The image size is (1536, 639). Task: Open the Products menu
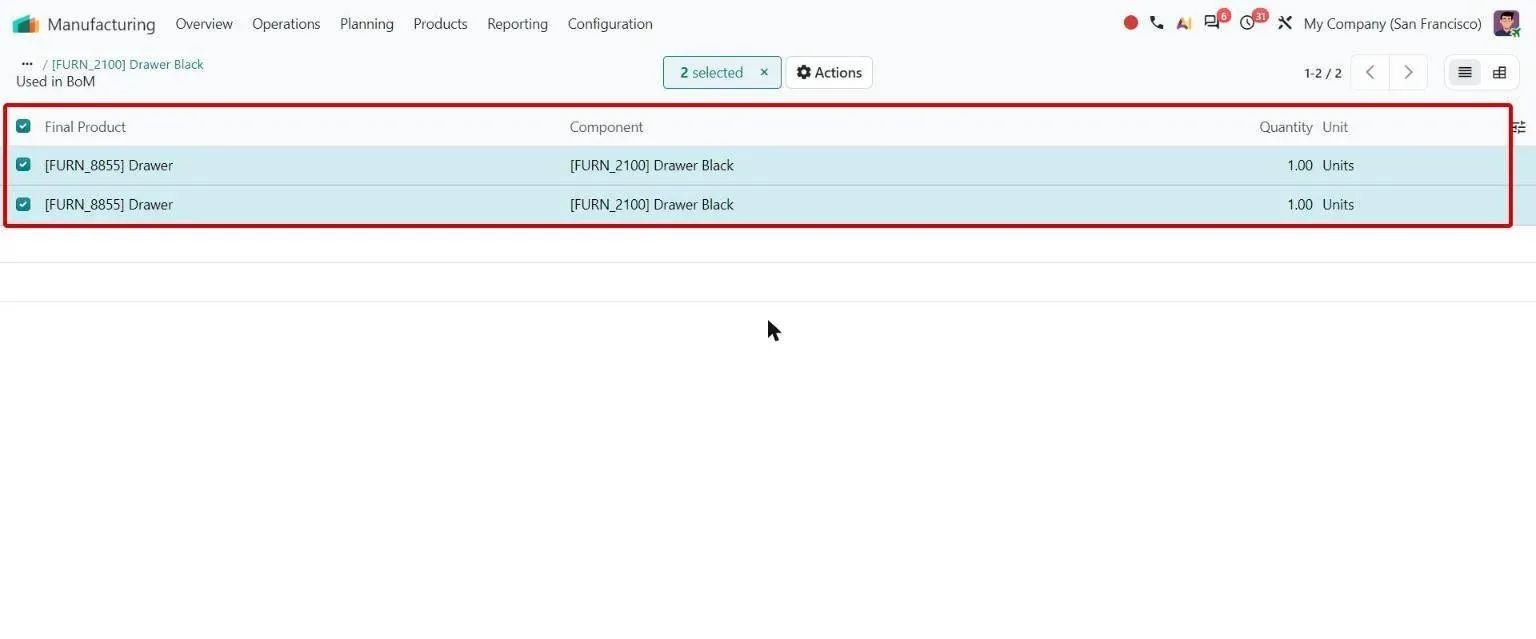[x=440, y=24]
